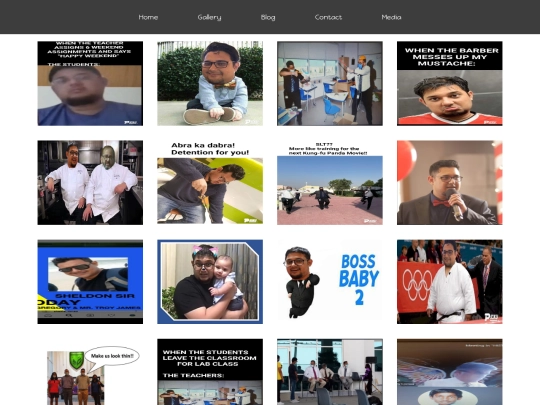Open the people seated outside building photo
This screenshot has width=540, height=405.
click(x=330, y=372)
